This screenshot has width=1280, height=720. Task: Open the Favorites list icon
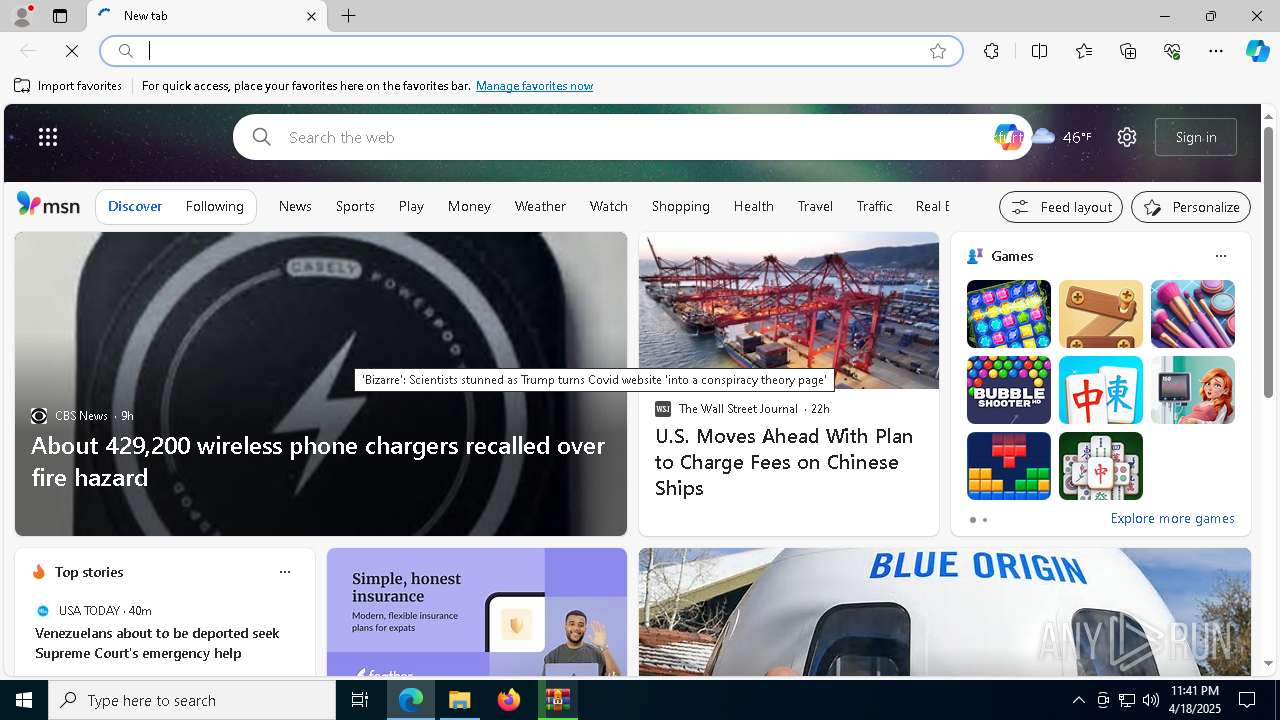pyautogui.click(x=1084, y=51)
